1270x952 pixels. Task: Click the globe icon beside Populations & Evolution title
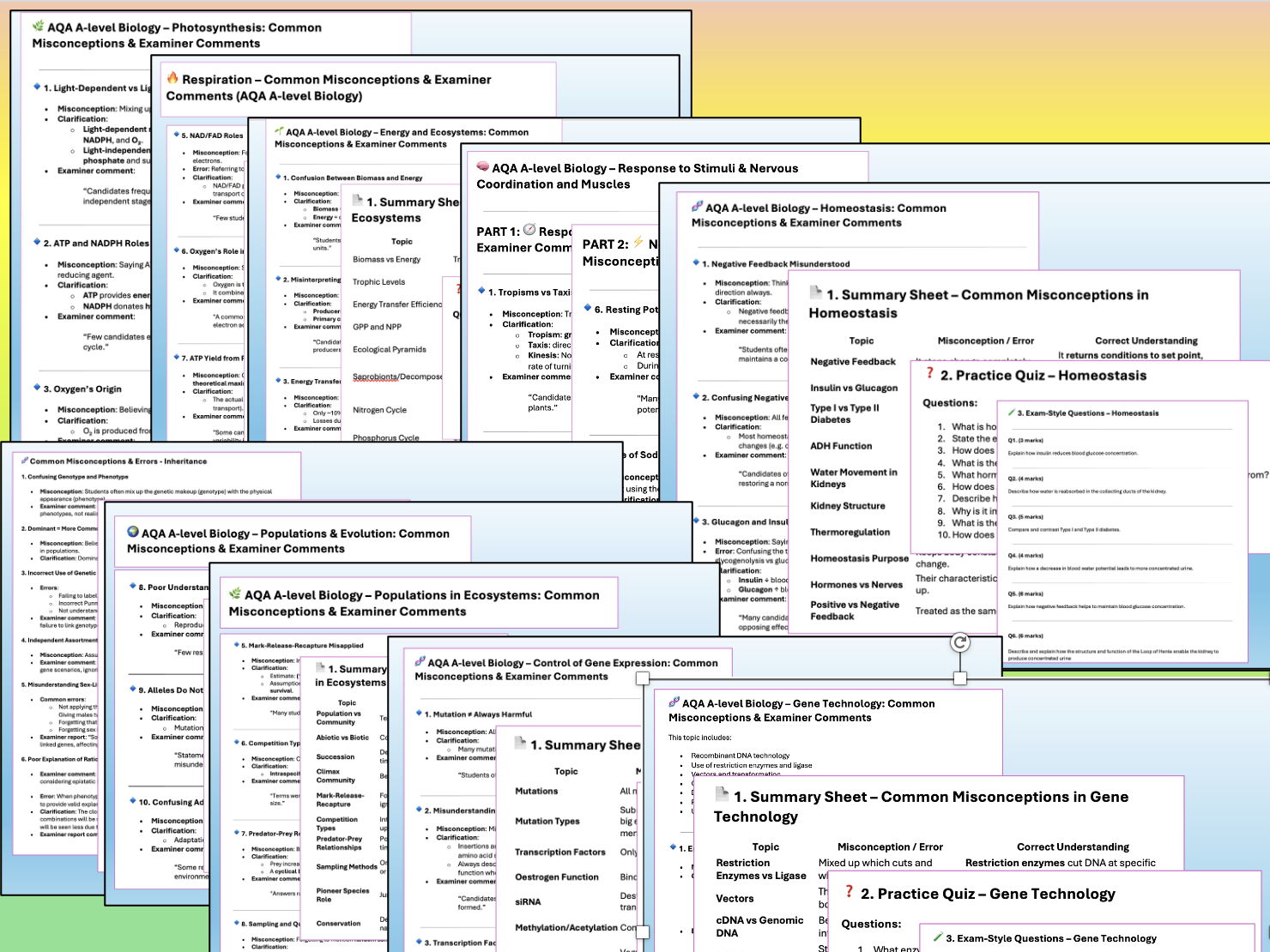point(133,533)
